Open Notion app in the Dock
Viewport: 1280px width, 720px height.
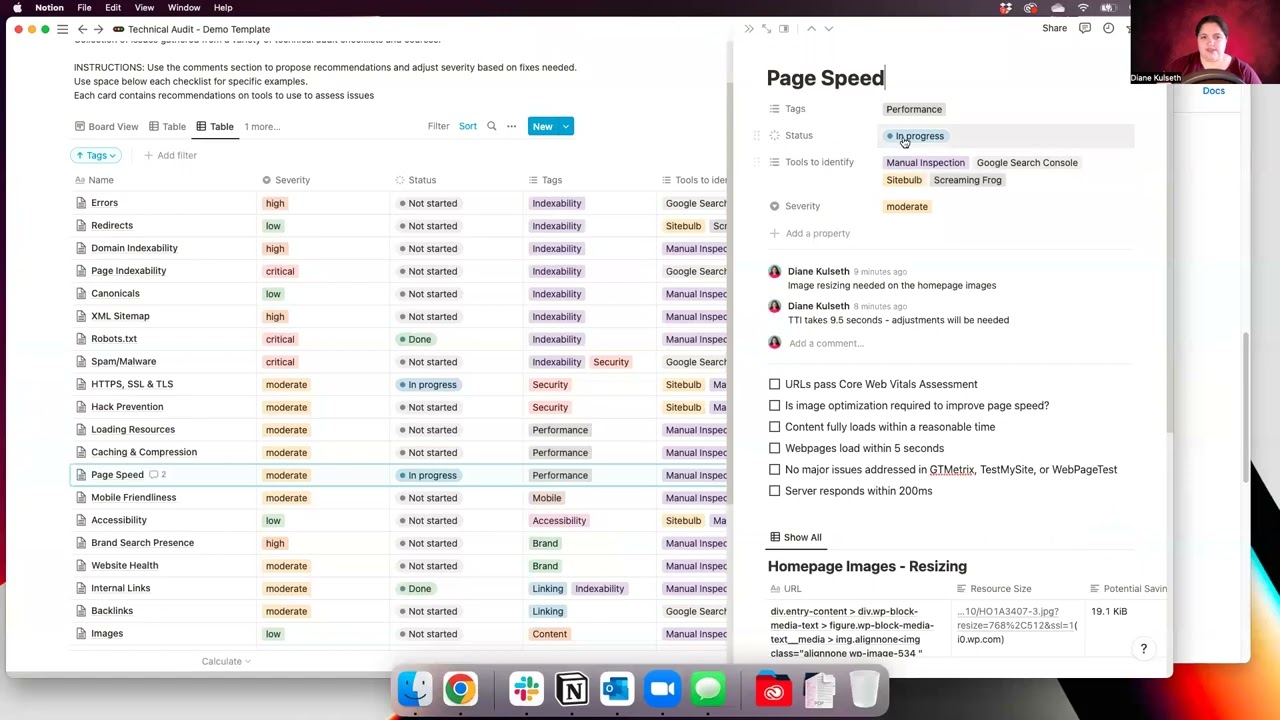572,689
